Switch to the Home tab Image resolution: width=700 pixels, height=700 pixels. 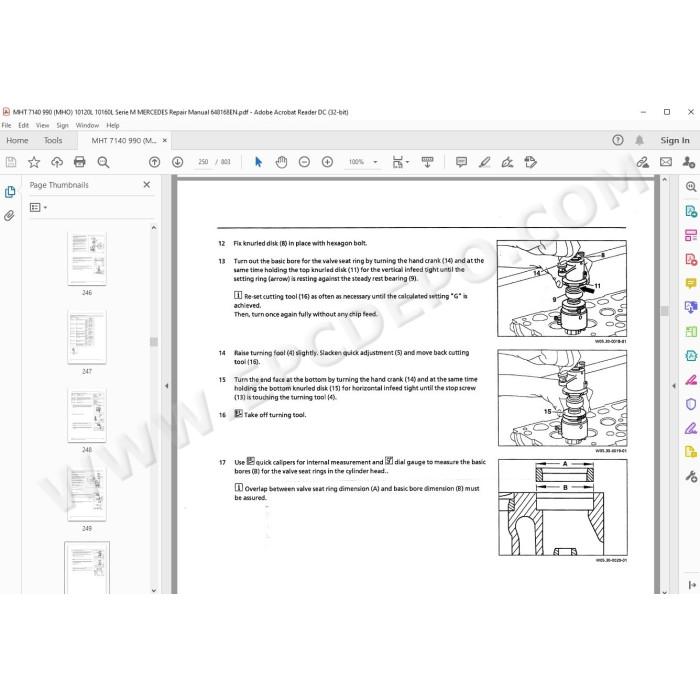pos(17,140)
